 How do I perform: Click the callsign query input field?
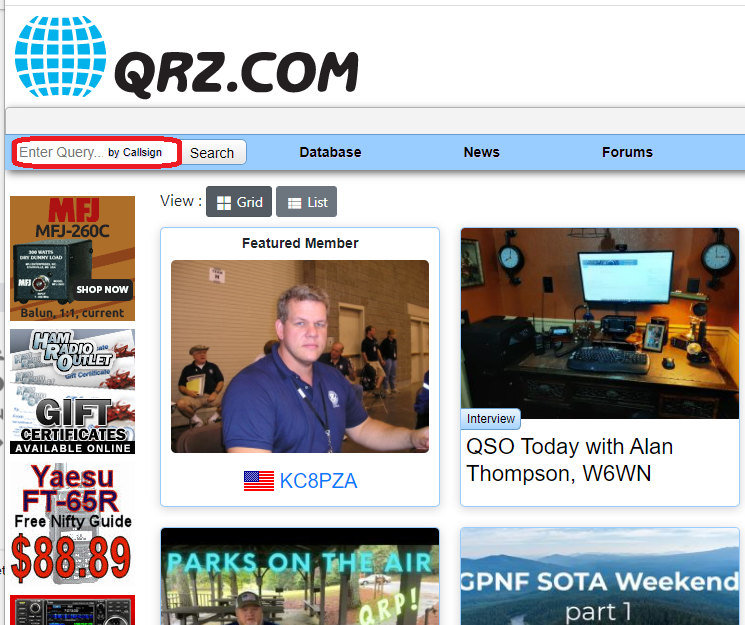tap(97, 152)
